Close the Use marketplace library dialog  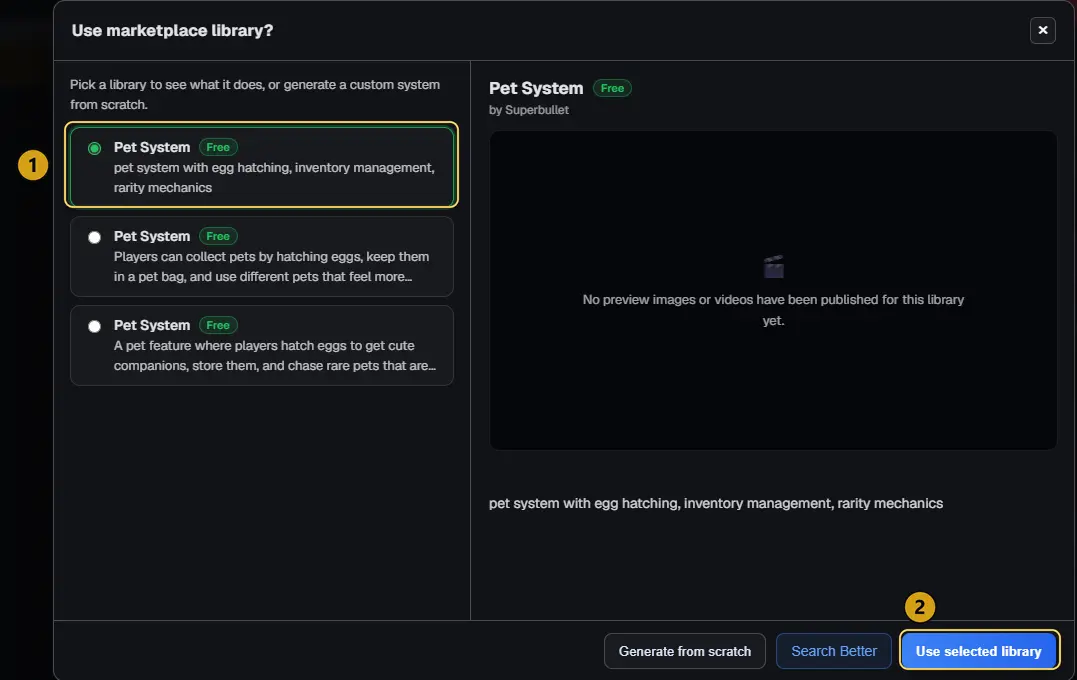1042,30
